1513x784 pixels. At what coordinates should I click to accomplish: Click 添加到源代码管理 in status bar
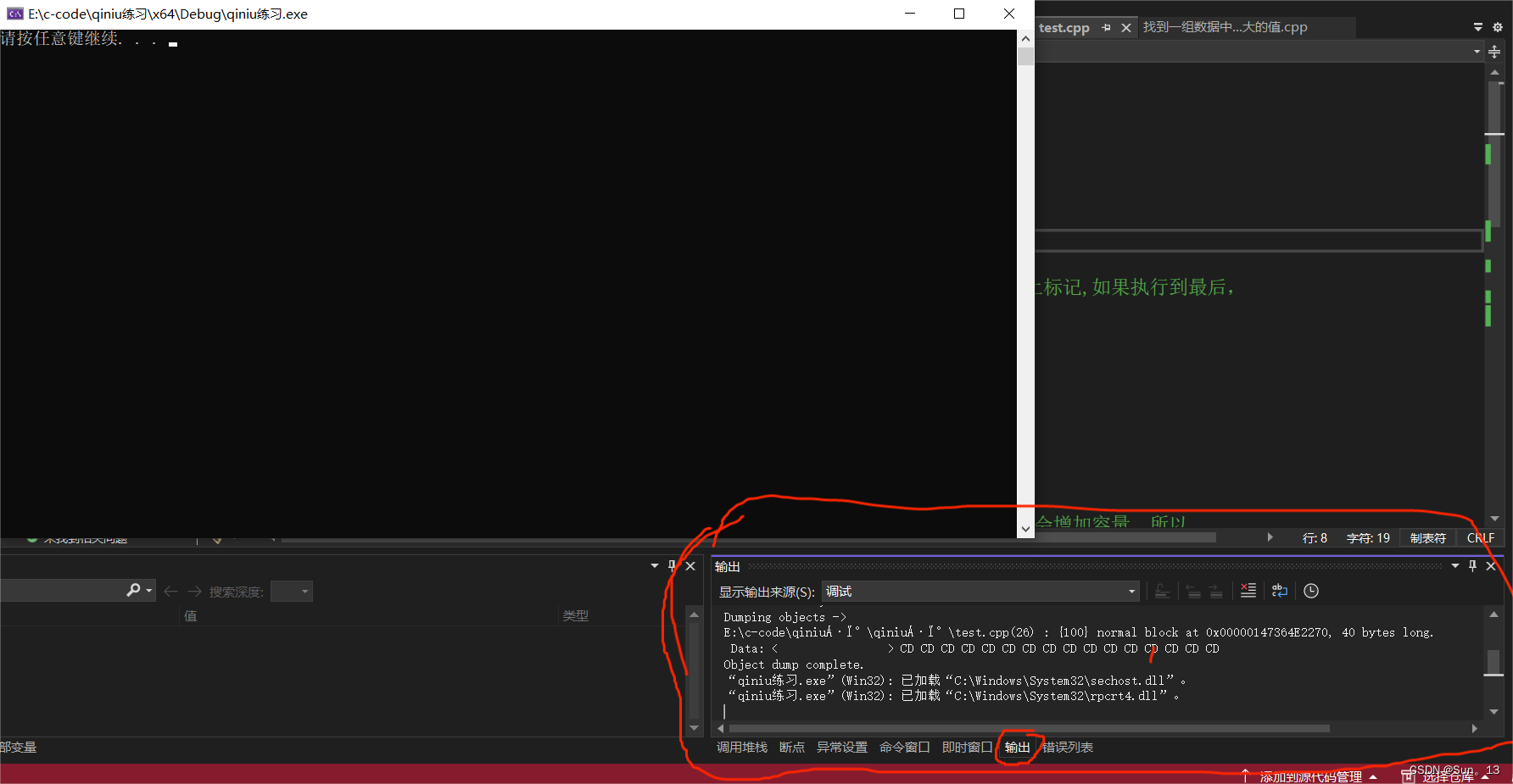[1311, 776]
